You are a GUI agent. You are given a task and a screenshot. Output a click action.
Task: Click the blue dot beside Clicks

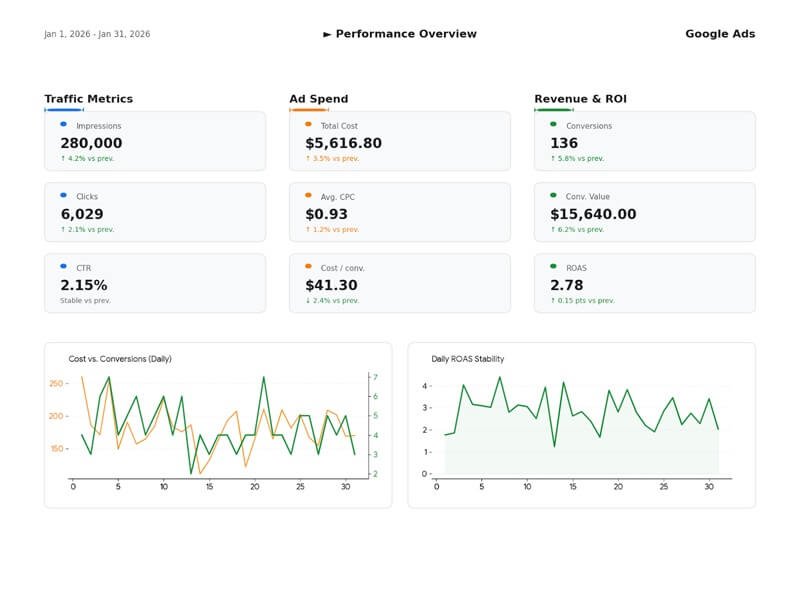click(x=63, y=196)
